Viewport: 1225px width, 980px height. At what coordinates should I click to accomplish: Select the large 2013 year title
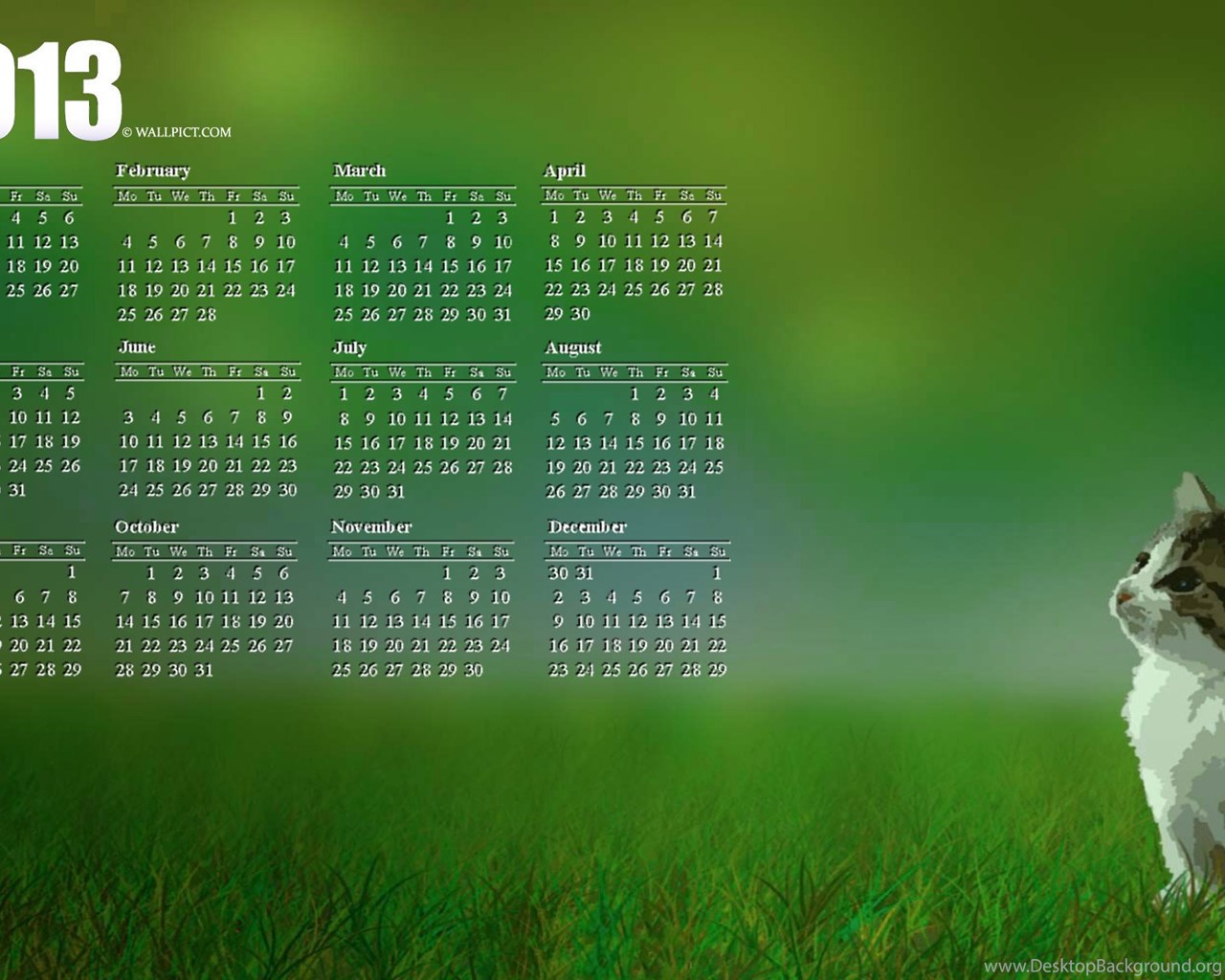pyautogui.click(x=59, y=91)
